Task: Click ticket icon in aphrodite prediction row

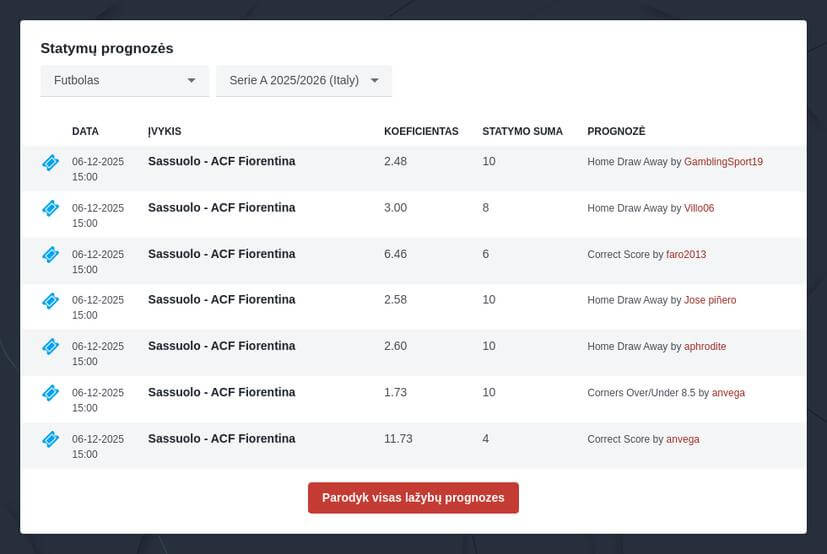Action: [x=50, y=347]
